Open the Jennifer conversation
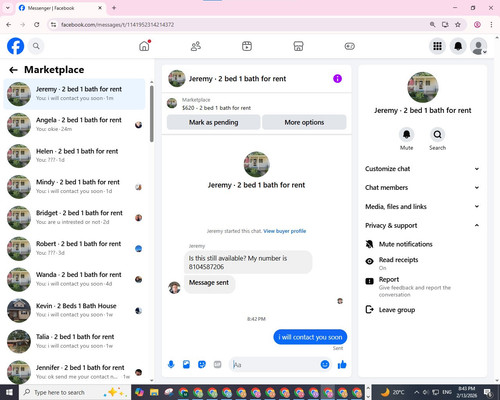500x400 pixels. tap(74, 372)
